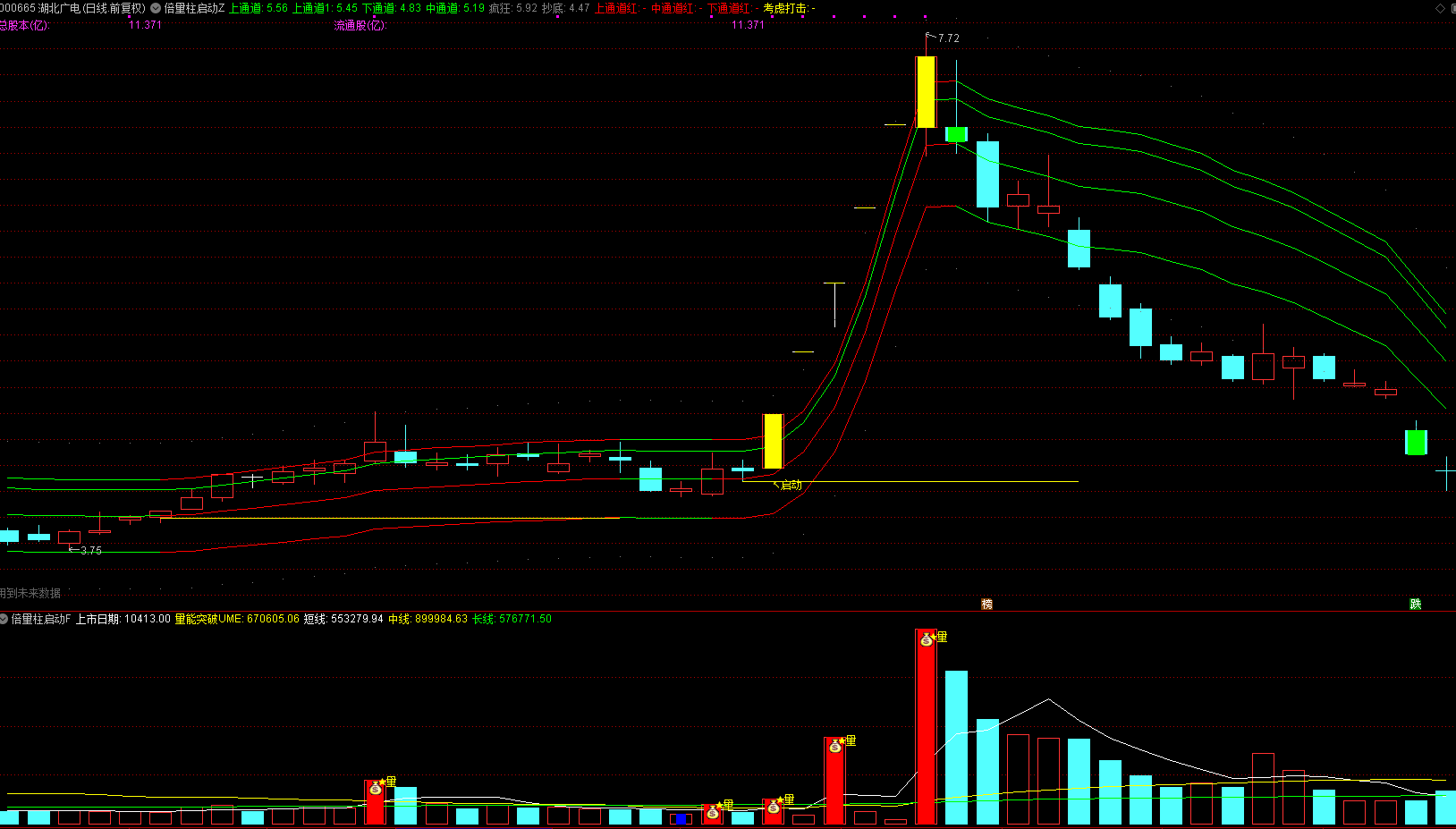1456x829 pixels.
Task: Select the stock title 湖北广电(日线.前复权)
Action: (91, 8)
